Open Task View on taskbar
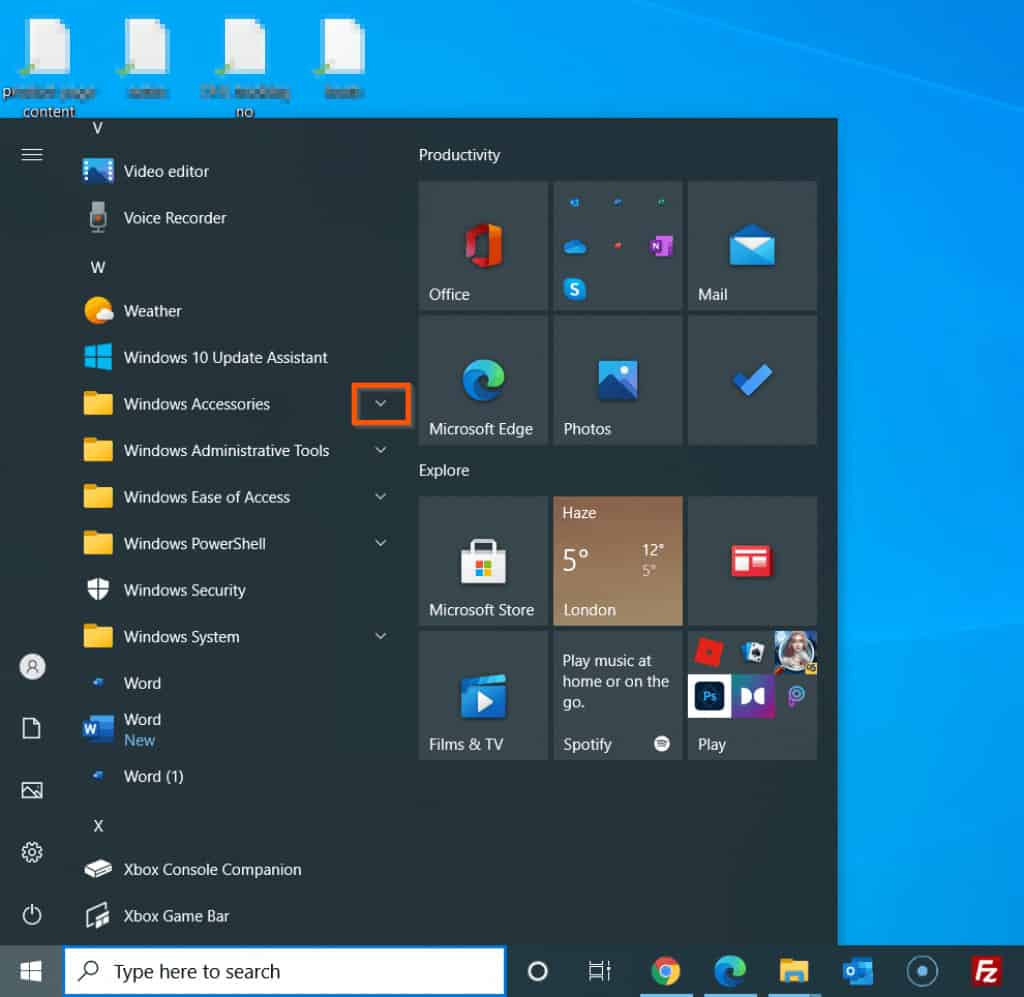1024x997 pixels. [600, 971]
